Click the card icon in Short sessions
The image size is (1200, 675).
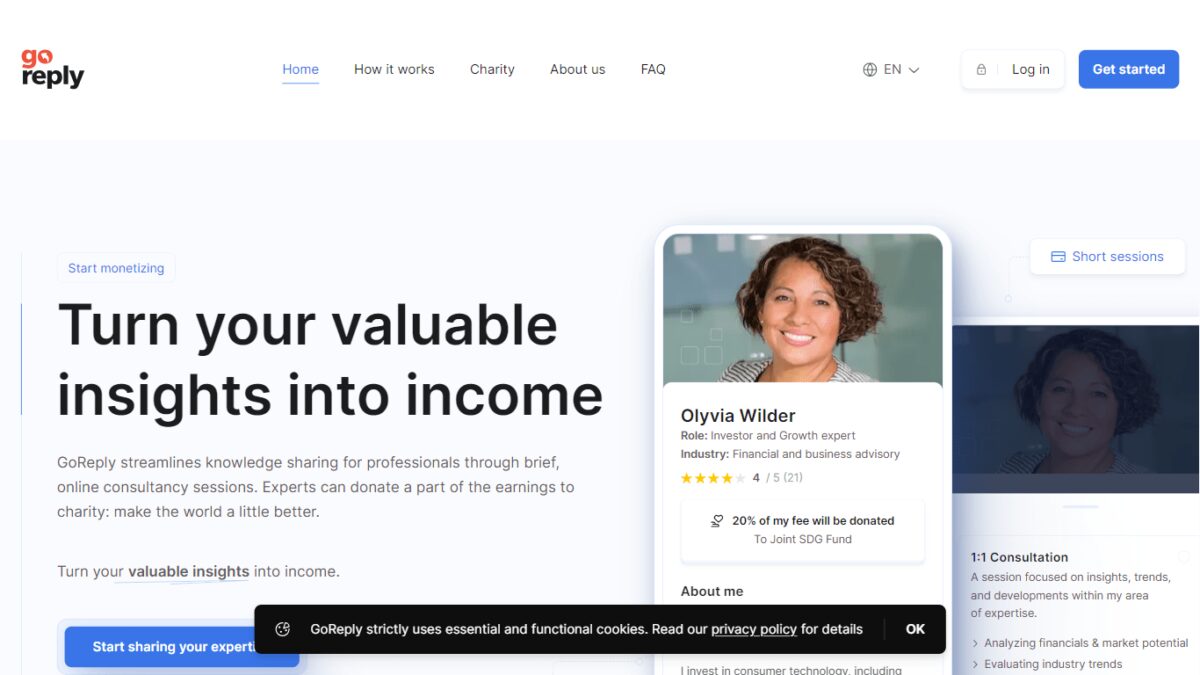(1058, 257)
